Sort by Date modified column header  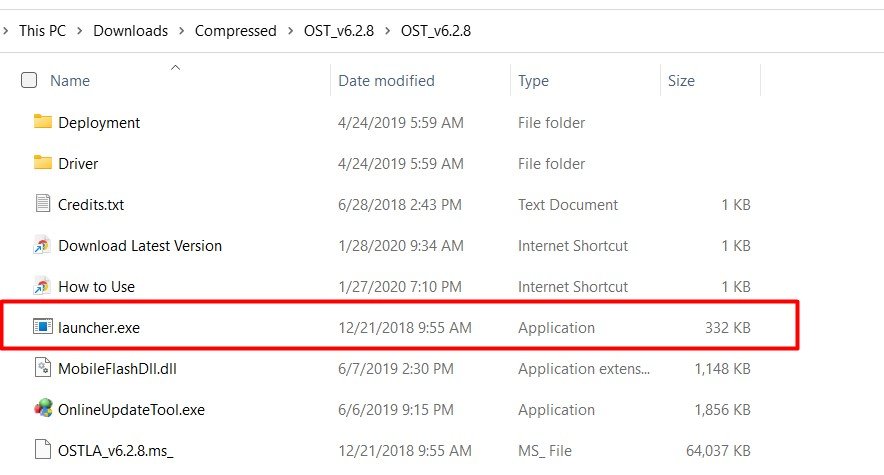[386, 81]
